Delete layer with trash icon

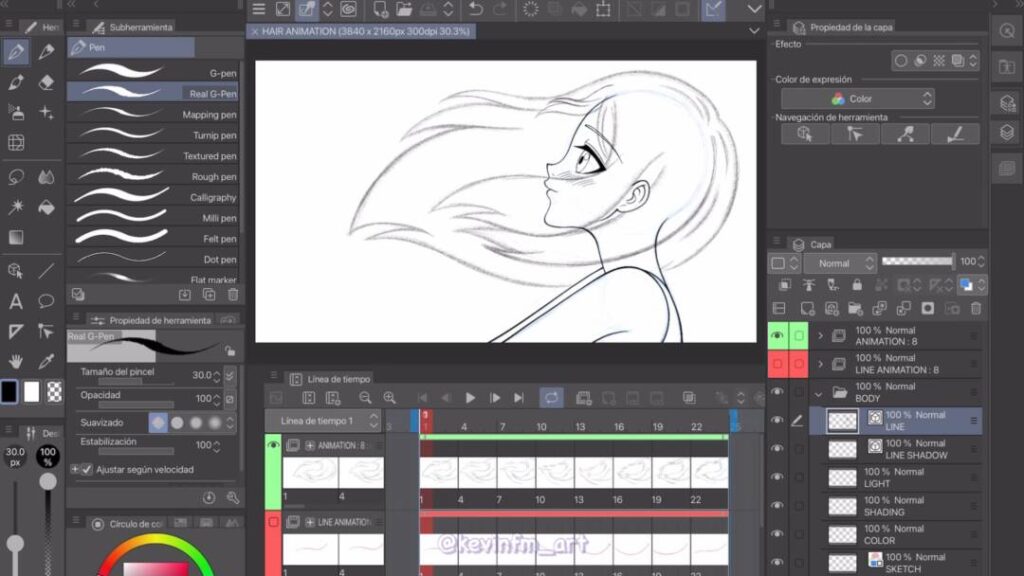976,308
